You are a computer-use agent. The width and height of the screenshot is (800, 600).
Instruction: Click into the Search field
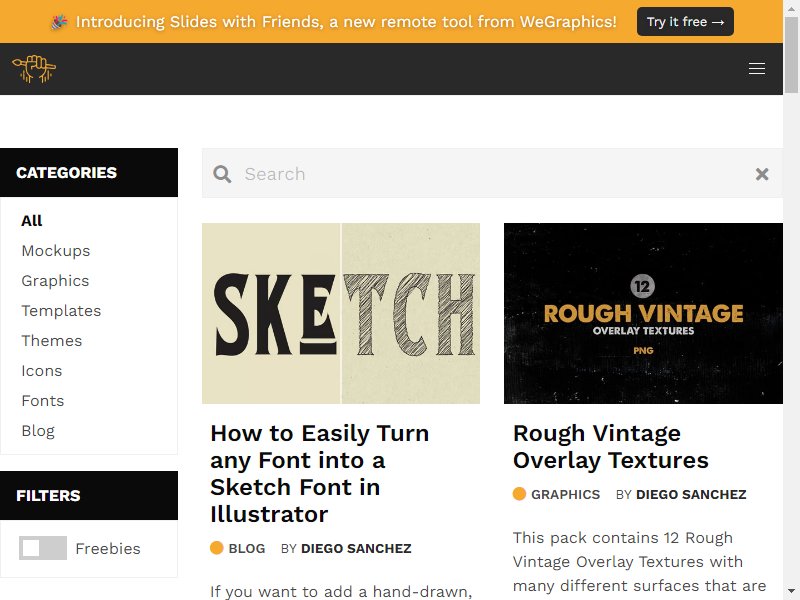coord(492,173)
